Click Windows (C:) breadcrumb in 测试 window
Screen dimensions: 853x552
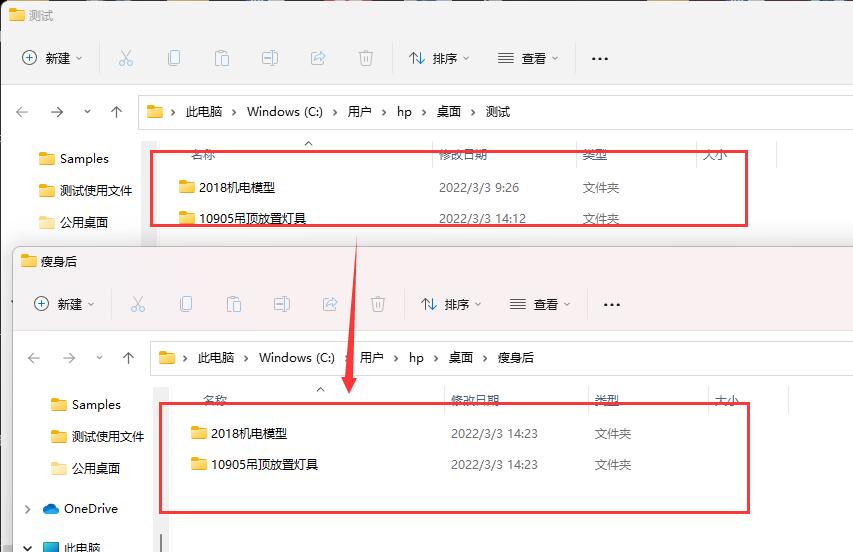coord(285,111)
